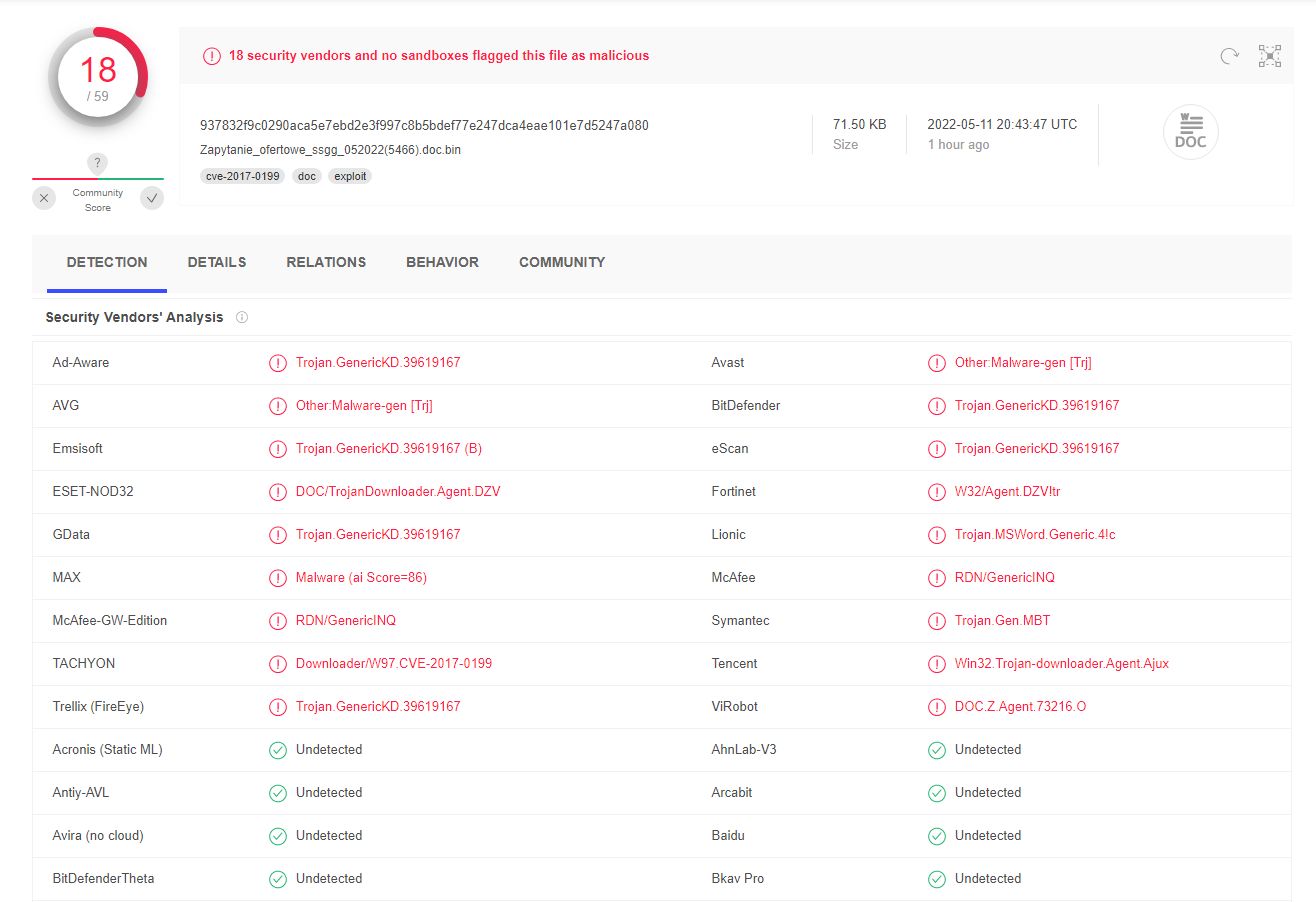Click the red alert icon in banner

[211, 56]
